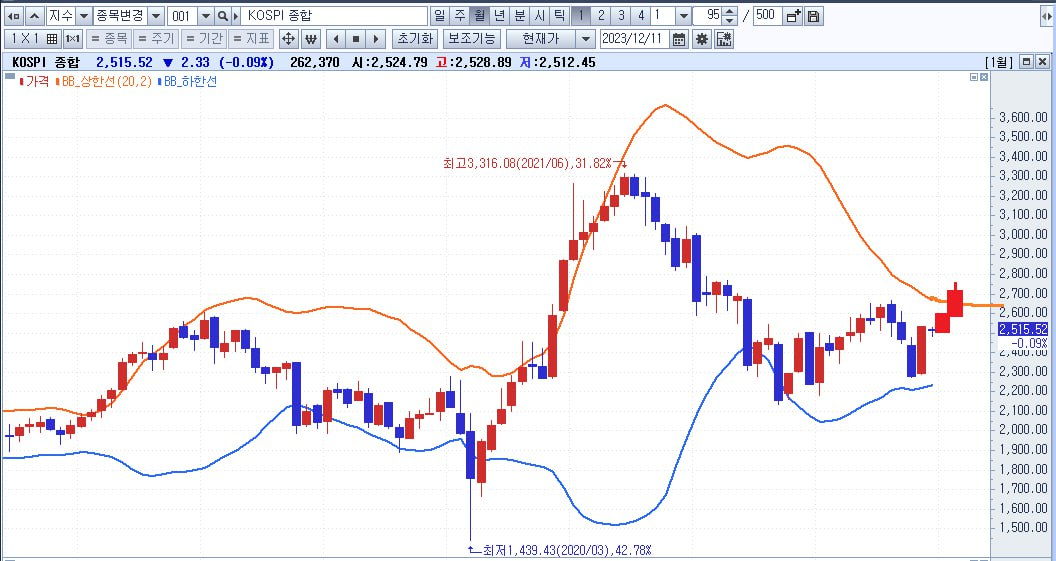Image resolution: width=1056 pixels, height=561 pixels.
Task: Click the magnifier search icon beside code 001
Action: tap(222, 15)
